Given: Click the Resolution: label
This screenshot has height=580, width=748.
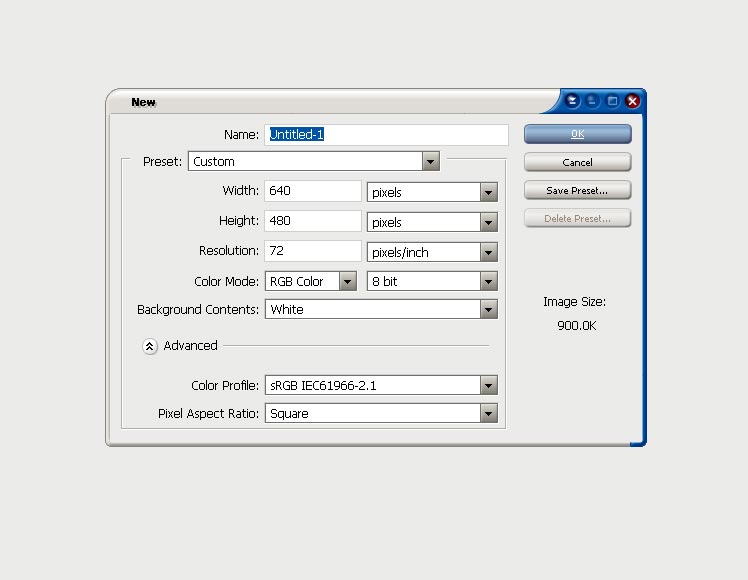Looking at the screenshot, I should click(229, 251).
